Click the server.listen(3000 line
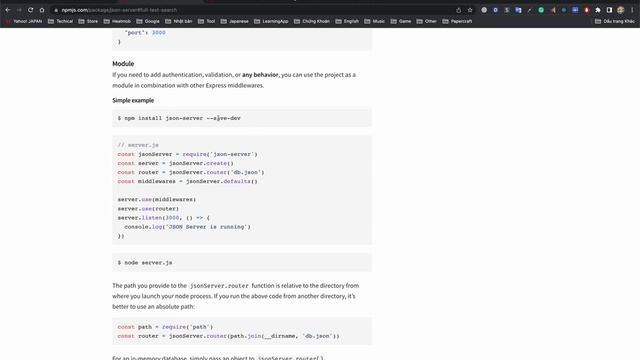The width and height of the screenshot is (640, 360). pyautogui.click(x=164, y=218)
